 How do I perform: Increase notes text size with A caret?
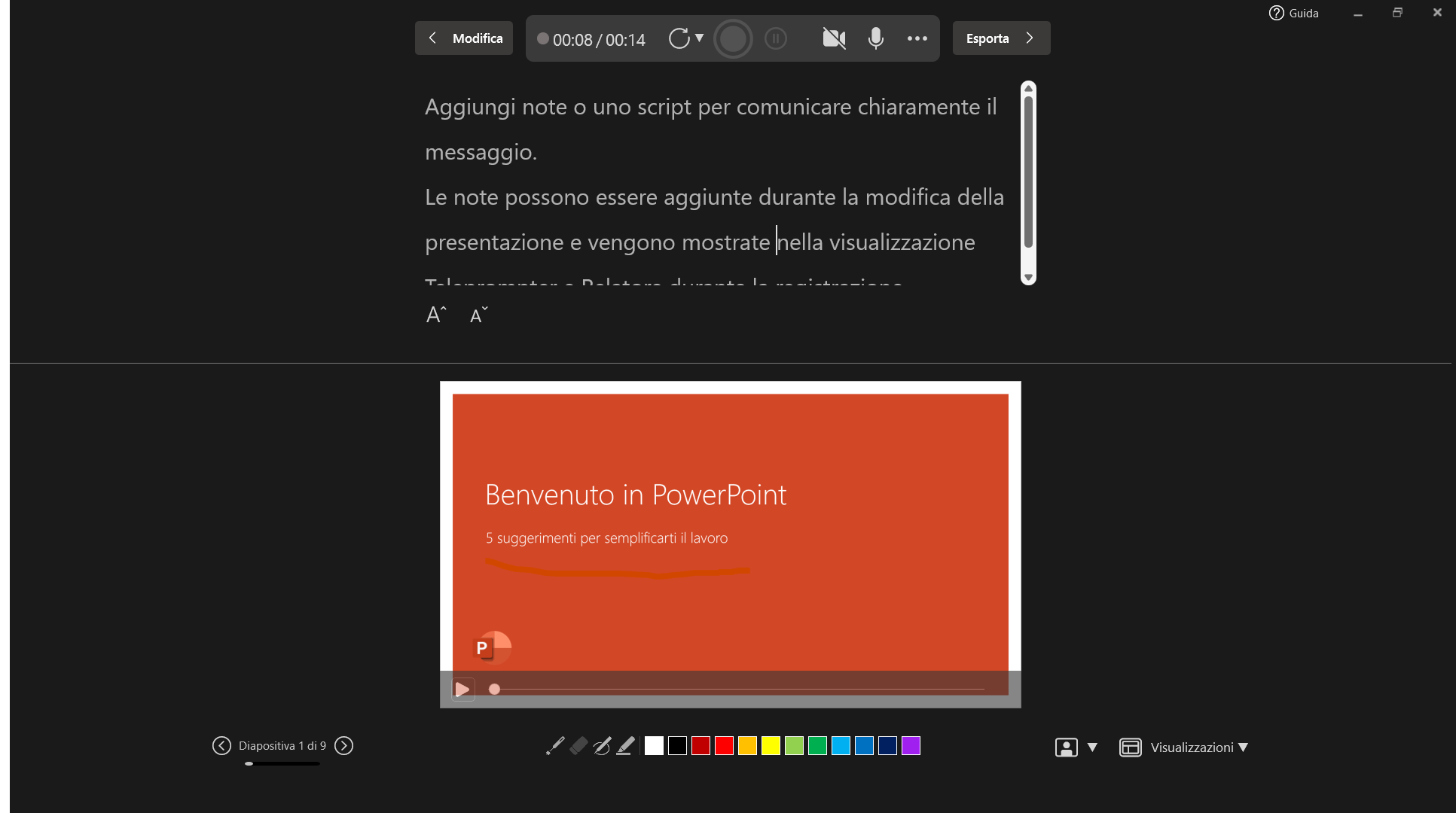[x=435, y=315]
